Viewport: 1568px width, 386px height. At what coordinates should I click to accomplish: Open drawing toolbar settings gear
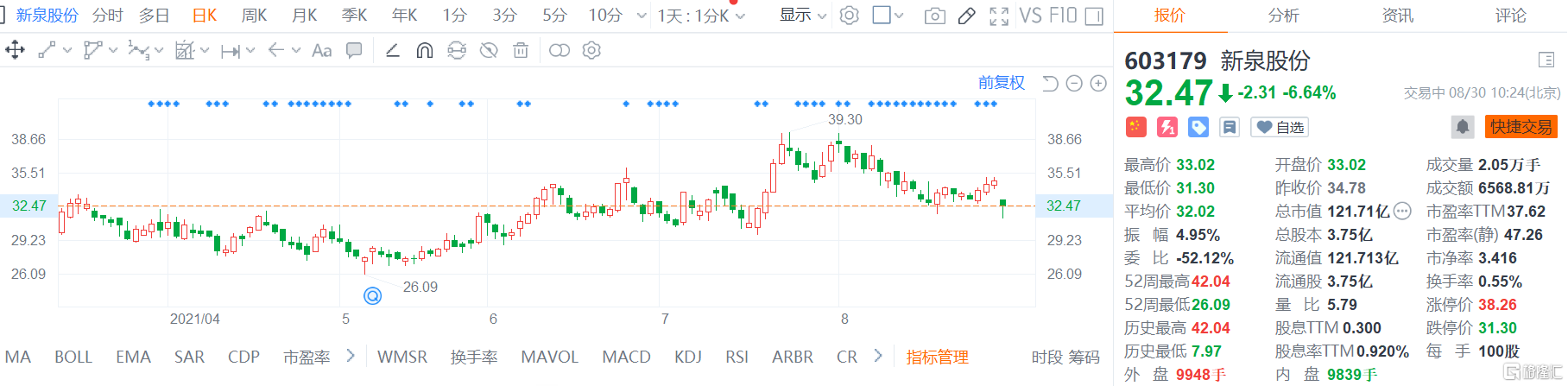pyautogui.click(x=591, y=50)
